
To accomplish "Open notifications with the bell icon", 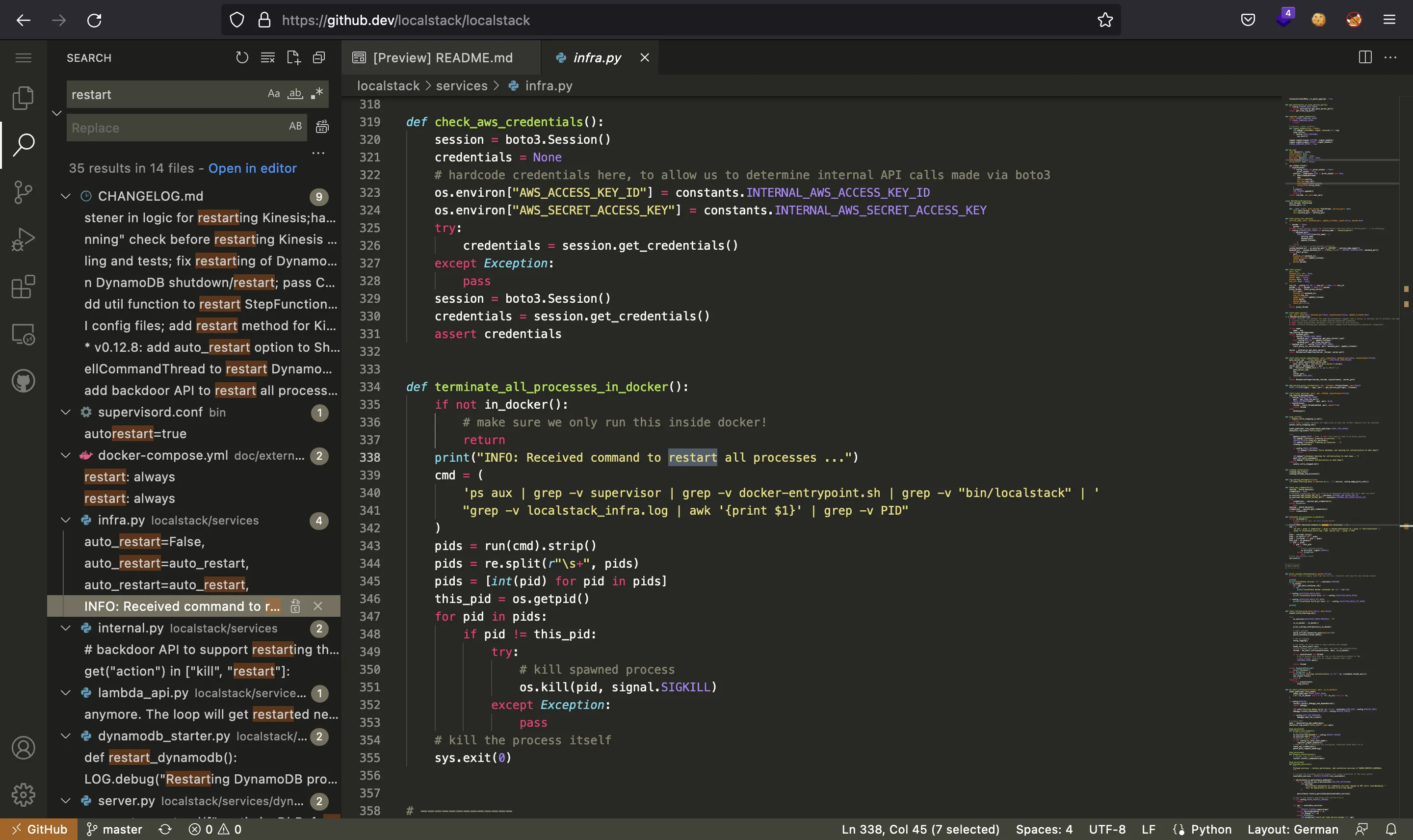I will [x=1391, y=829].
